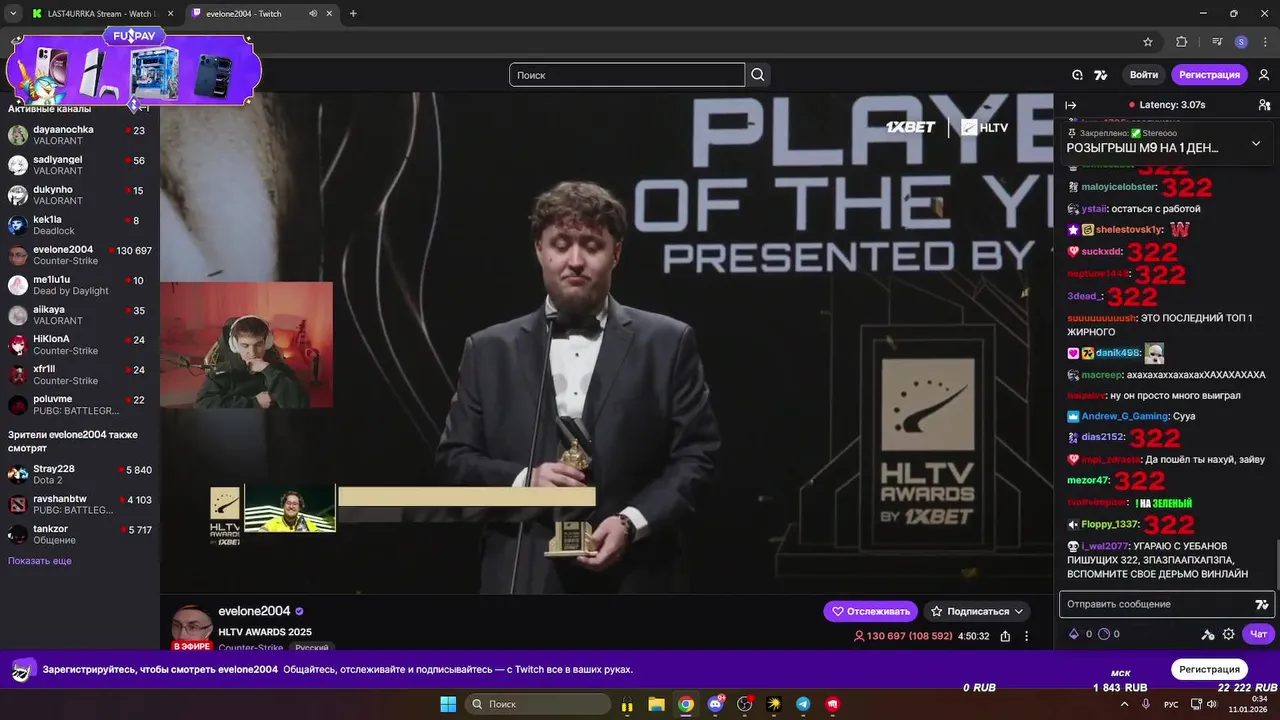Click the moderation tools icon beside chat gear
The image size is (1280, 720).
1208,634
